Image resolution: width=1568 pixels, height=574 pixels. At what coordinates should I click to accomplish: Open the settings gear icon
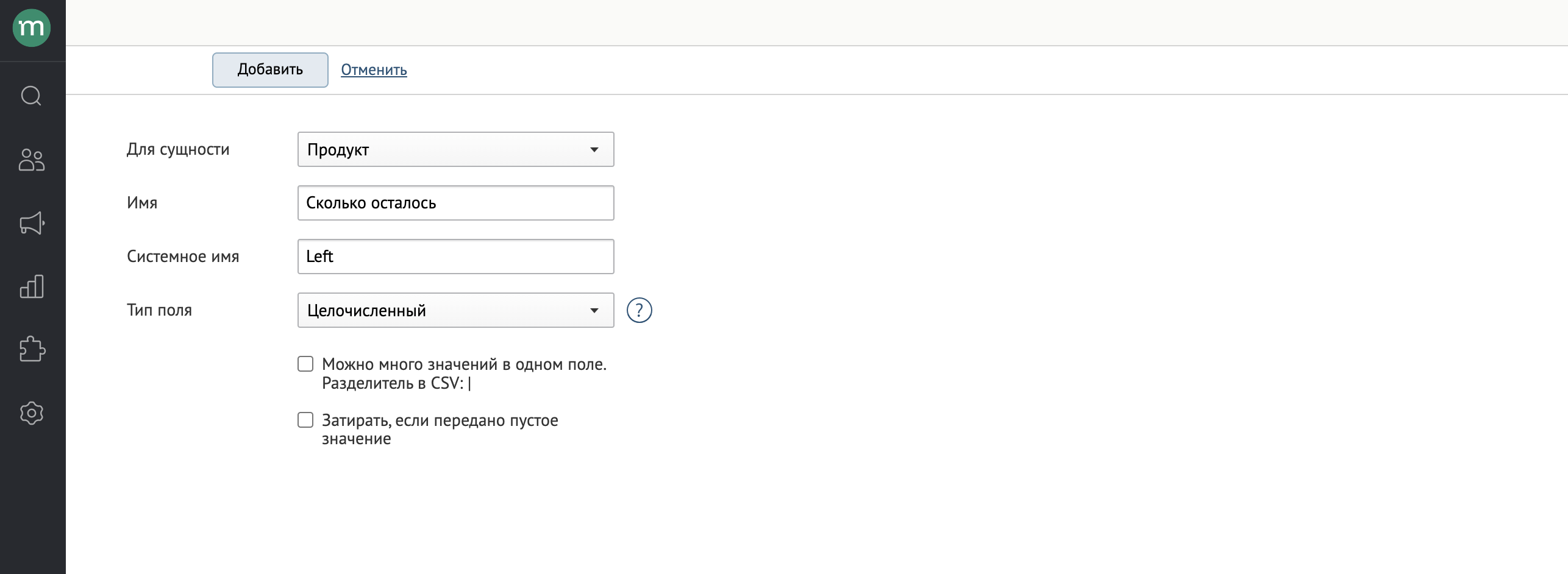click(32, 413)
